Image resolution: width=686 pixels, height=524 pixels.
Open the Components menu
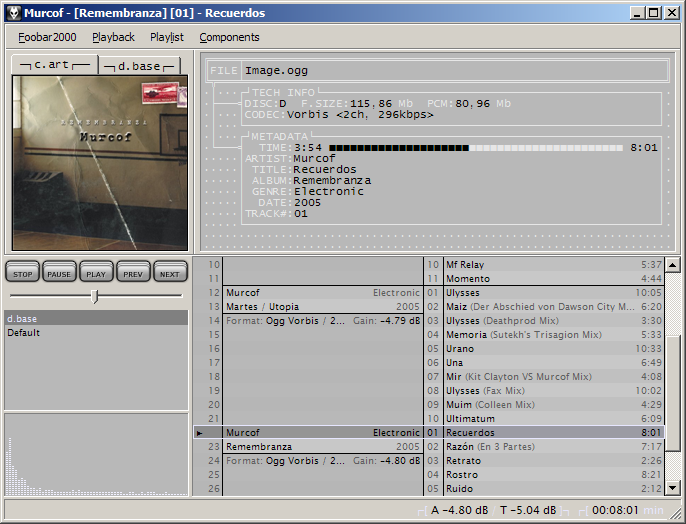229,37
